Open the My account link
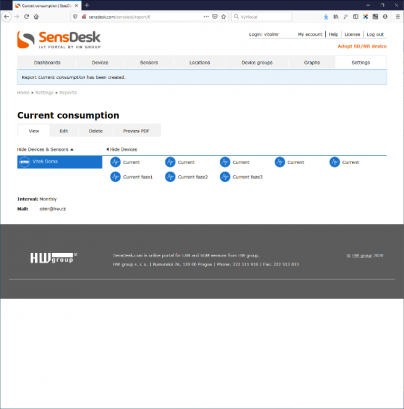This screenshot has height=409, width=404. [x=310, y=34]
